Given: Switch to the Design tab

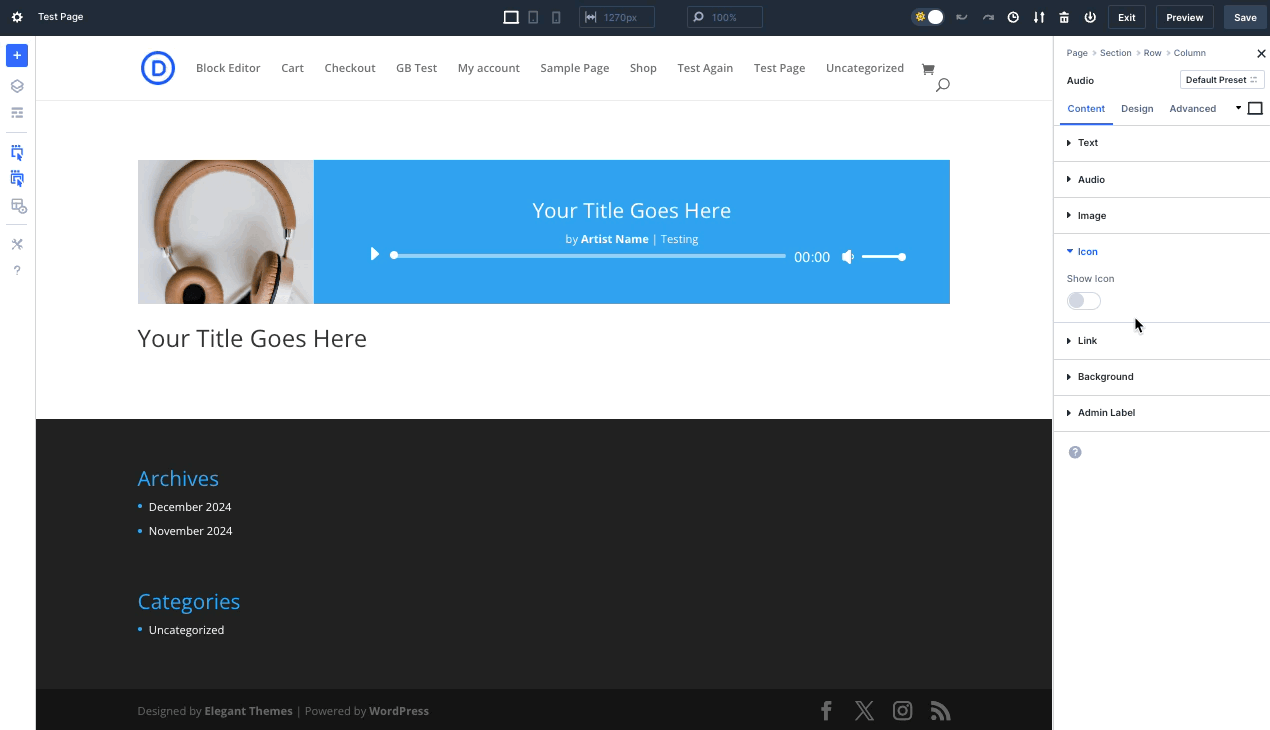Looking at the screenshot, I should point(1137,109).
